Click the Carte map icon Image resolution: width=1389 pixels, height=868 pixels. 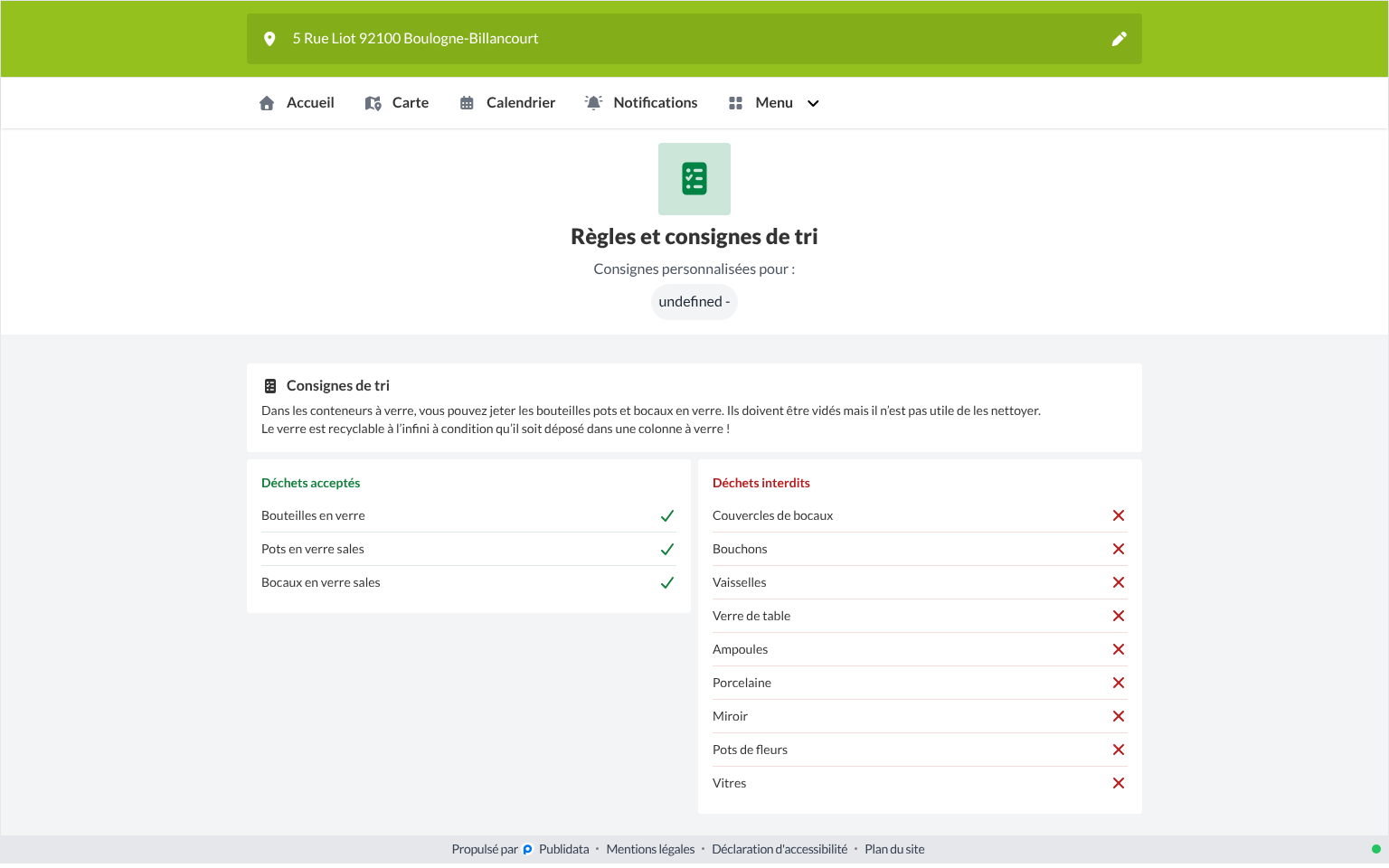pos(373,103)
